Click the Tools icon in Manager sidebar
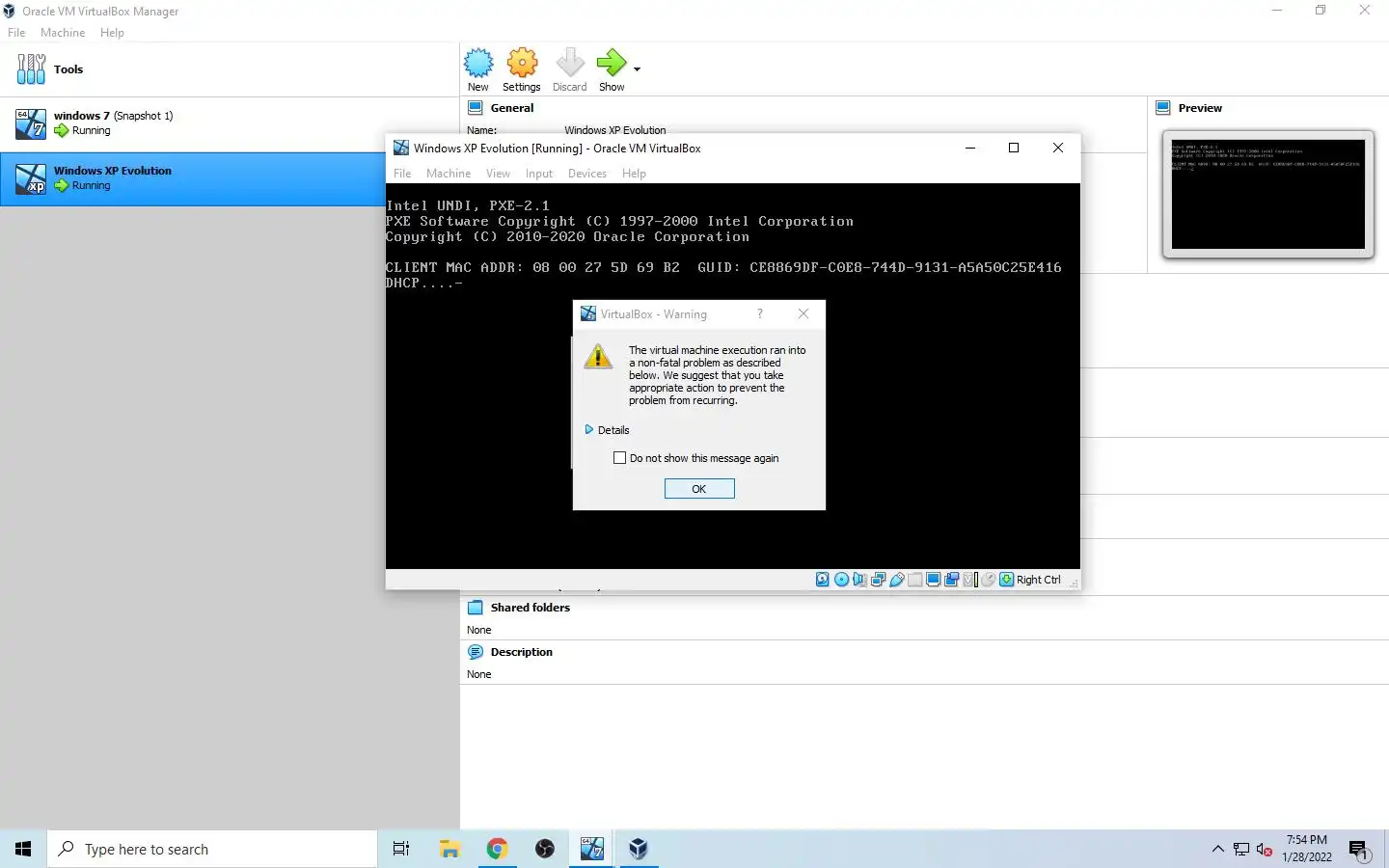The width and height of the screenshot is (1389, 868). [31, 69]
